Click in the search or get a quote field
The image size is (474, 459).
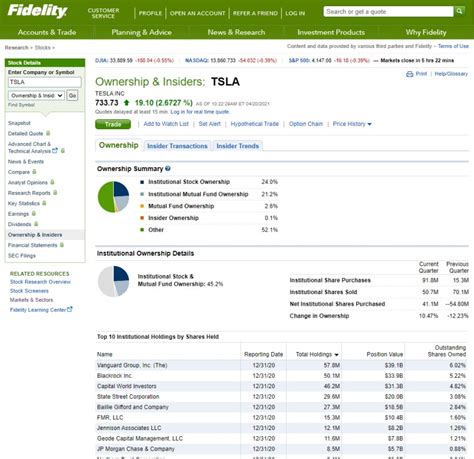(388, 12)
